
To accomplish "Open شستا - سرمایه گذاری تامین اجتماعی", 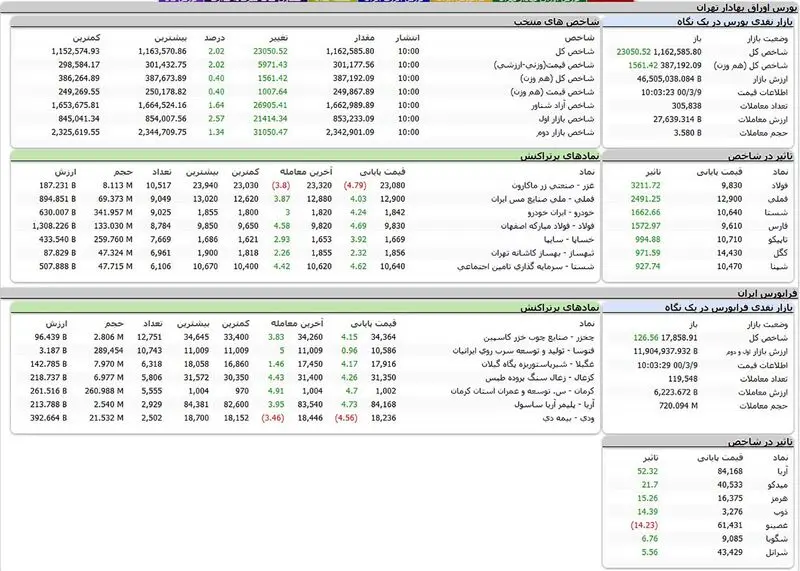I will [526, 266].
